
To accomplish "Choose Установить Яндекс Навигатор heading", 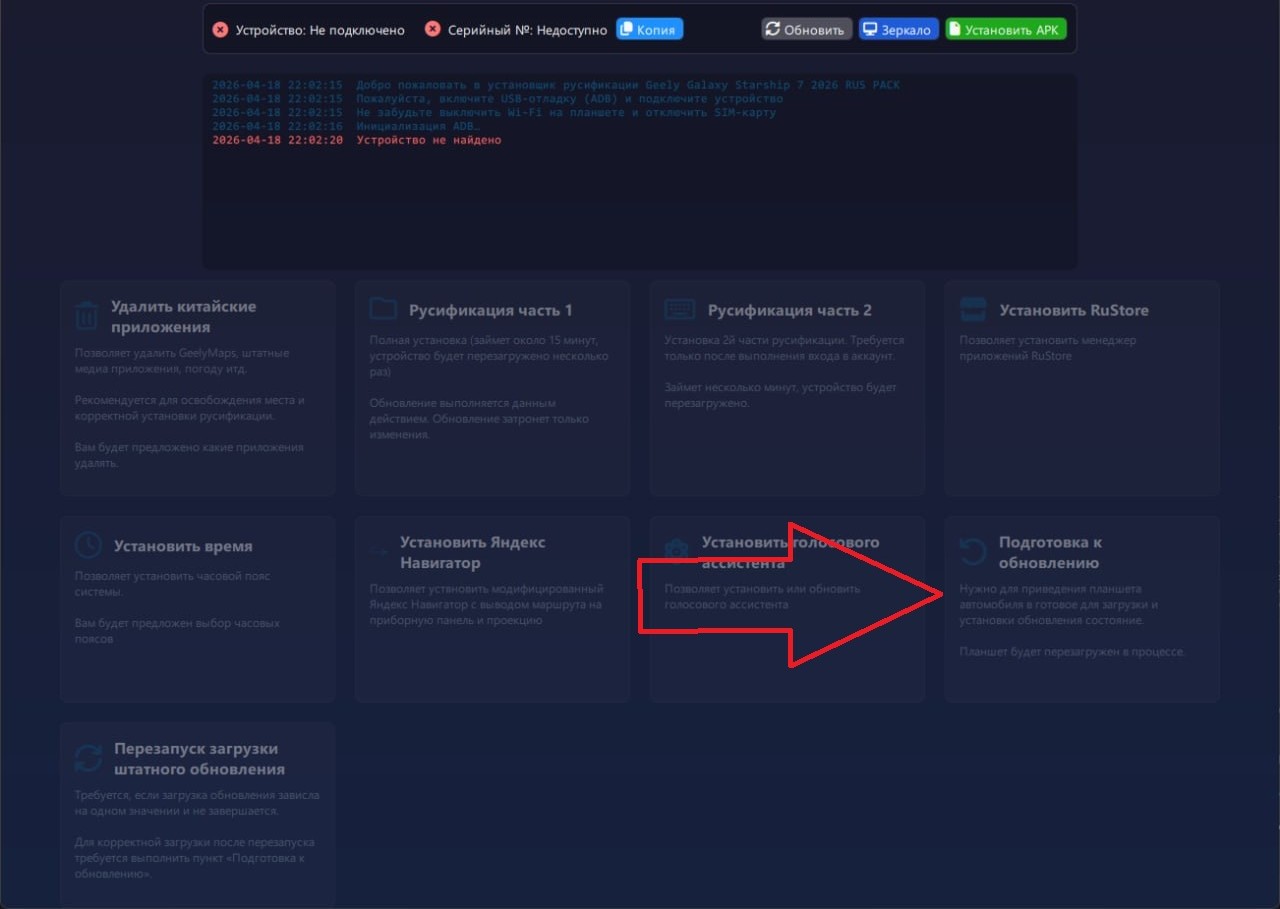I will (x=473, y=552).
